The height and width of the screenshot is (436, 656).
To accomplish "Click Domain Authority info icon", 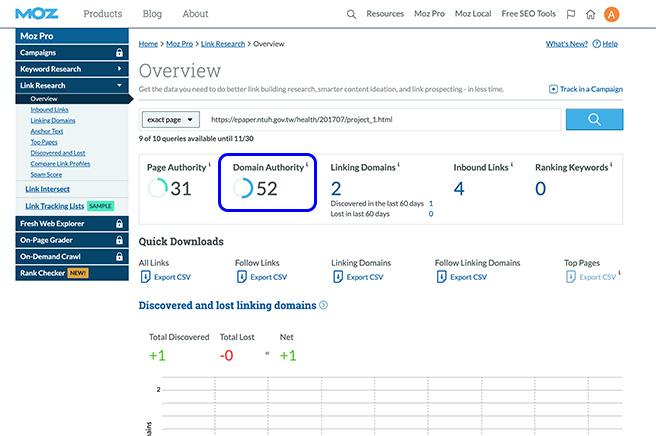I will point(307,164).
